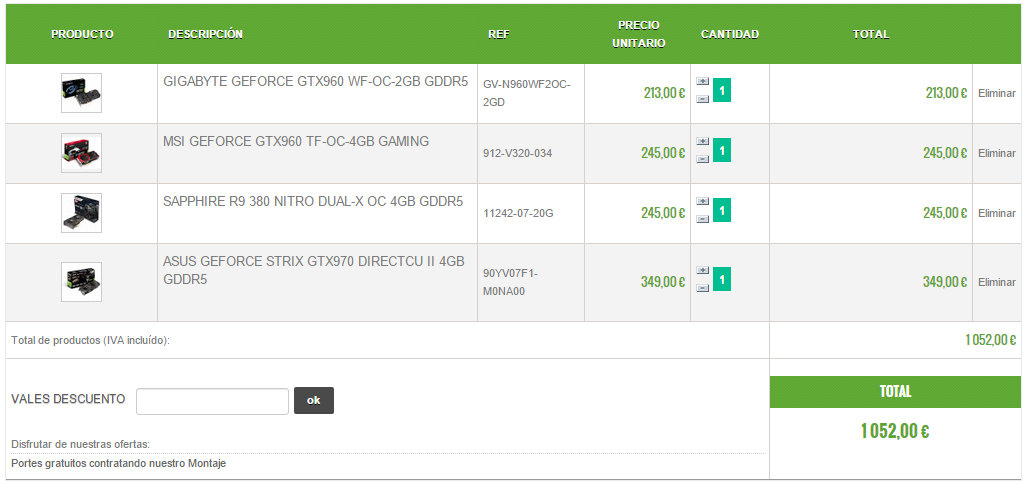1026x485 pixels.
Task: Click the CANTIDAD column header
Action: pos(730,35)
